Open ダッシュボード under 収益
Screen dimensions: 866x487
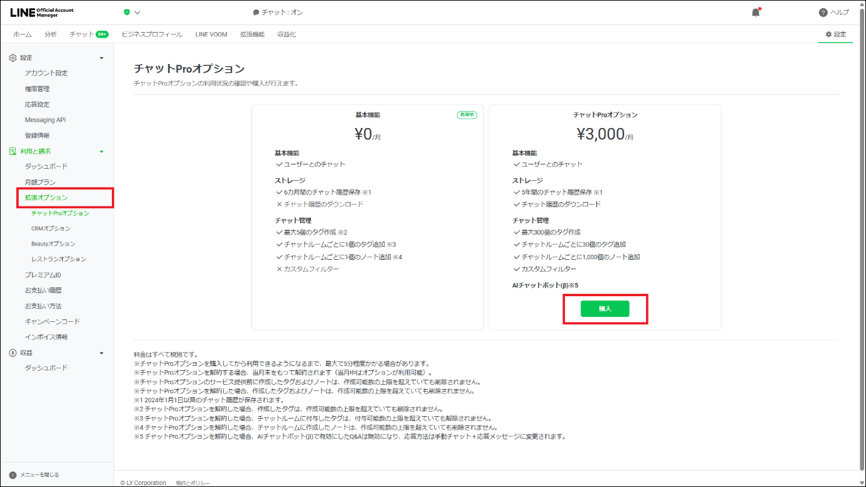pyautogui.click(x=46, y=368)
